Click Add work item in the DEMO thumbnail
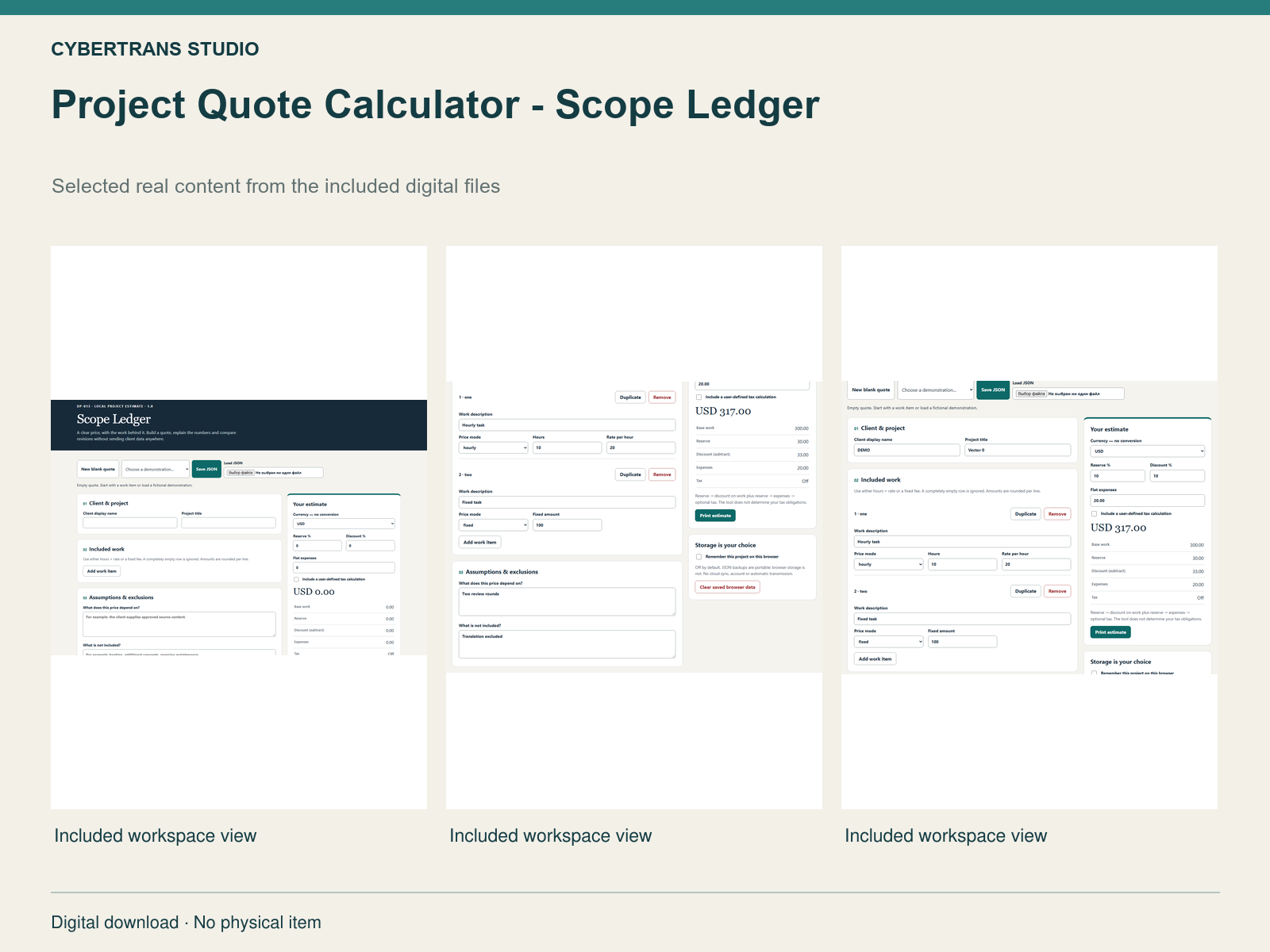Screen dimensions: 1270x952 click(x=876, y=658)
